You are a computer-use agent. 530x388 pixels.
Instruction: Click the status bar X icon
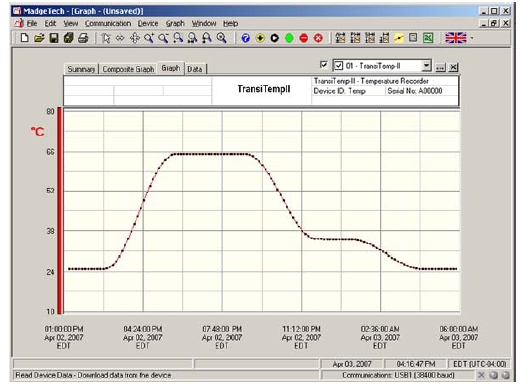point(481,375)
